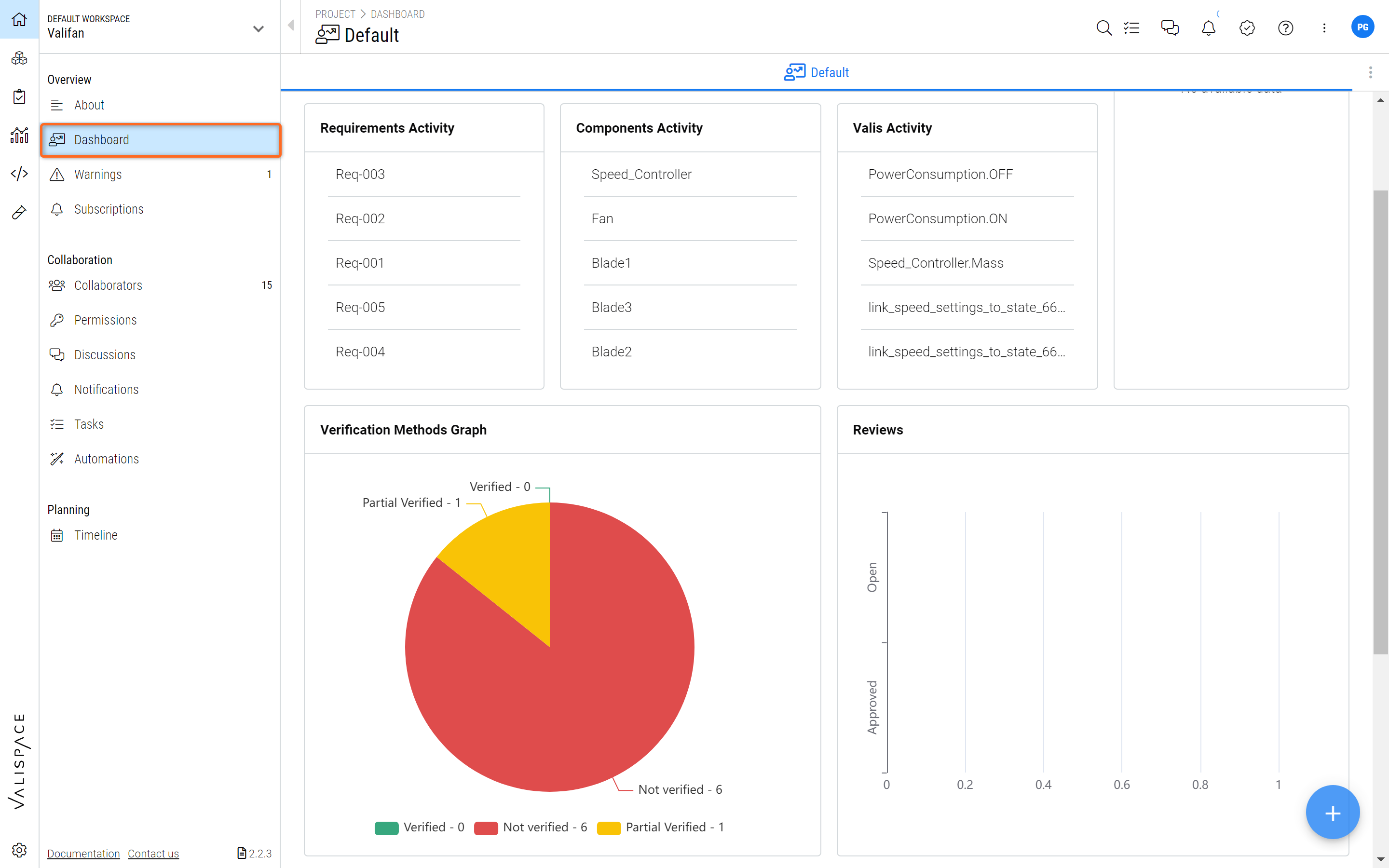This screenshot has width=1389, height=868.
Task: Select the Default dashboard tab
Action: click(816, 72)
